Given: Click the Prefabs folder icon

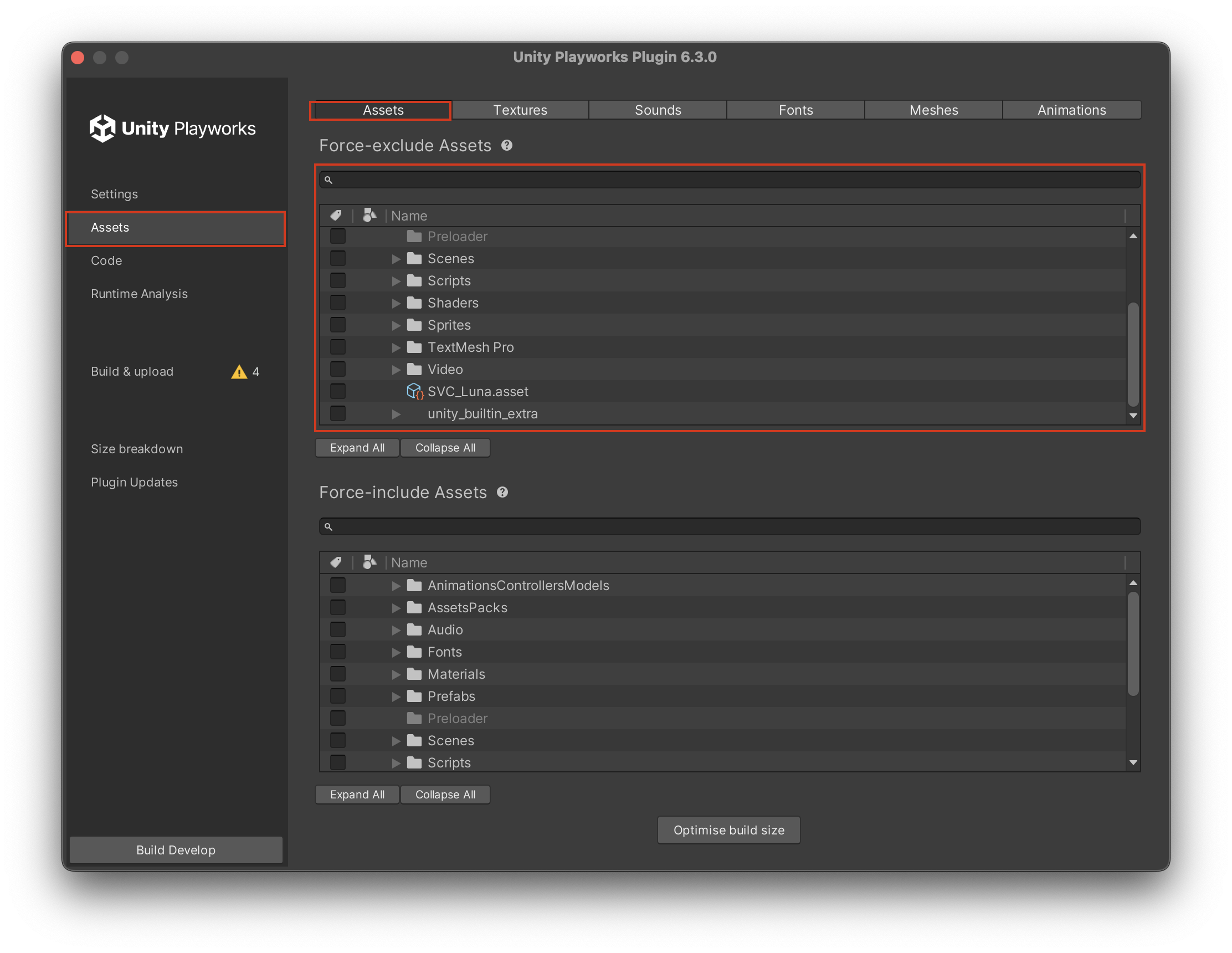Looking at the screenshot, I should (414, 696).
